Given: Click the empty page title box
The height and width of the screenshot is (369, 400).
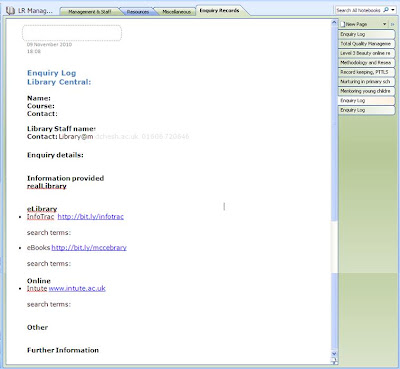Looking at the screenshot, I should point(72,33).
